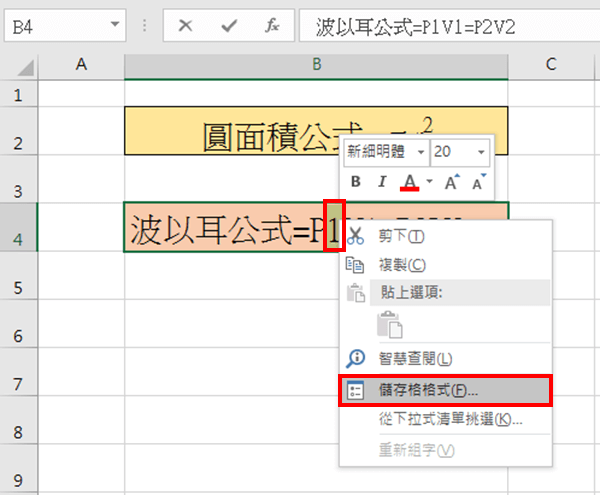600x495 pixels.
Task: Toggle Italic in the mini toolbar
Action: pos(381,182)
